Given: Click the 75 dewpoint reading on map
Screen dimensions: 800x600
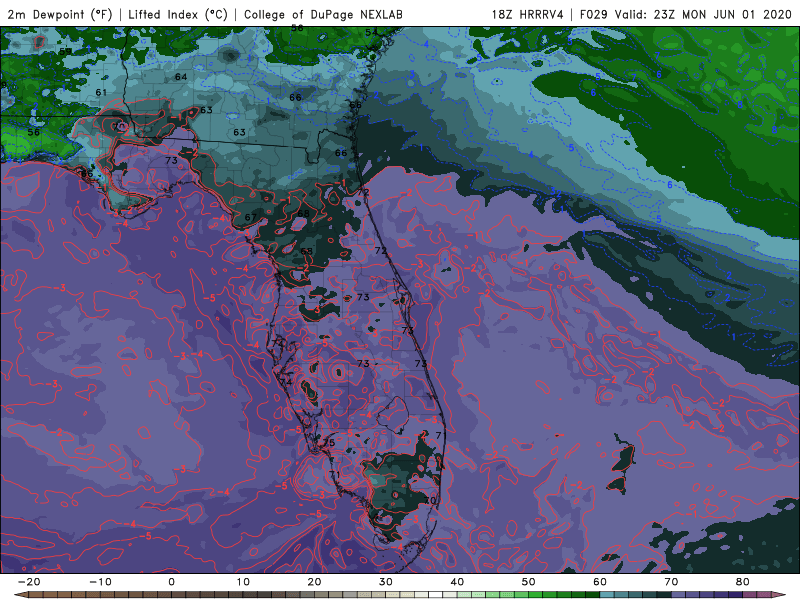Looking at the screenshot, I should [329, 442].
